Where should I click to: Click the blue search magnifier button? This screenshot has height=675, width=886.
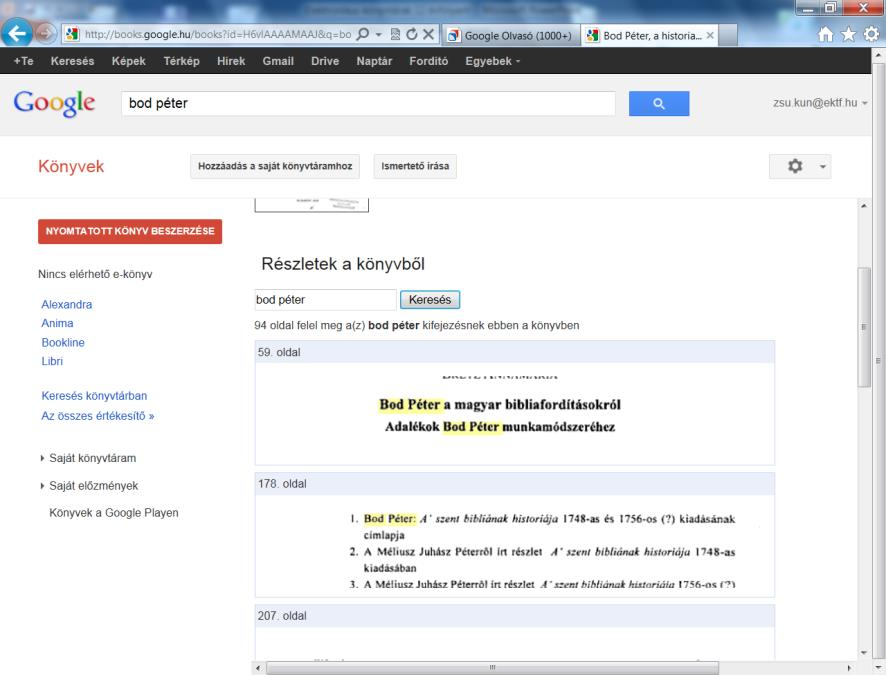pos(659,103)
